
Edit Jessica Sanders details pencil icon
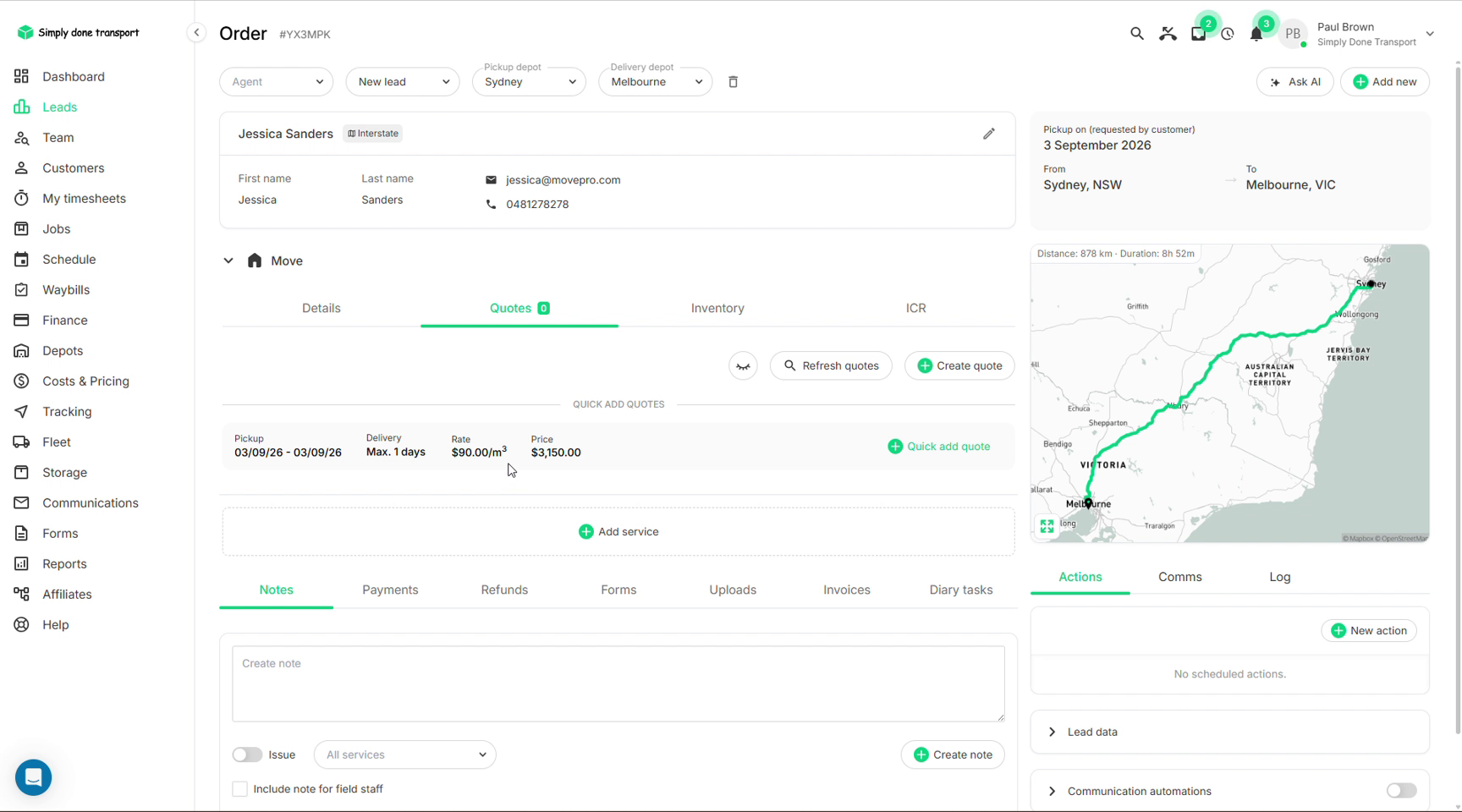988,134
